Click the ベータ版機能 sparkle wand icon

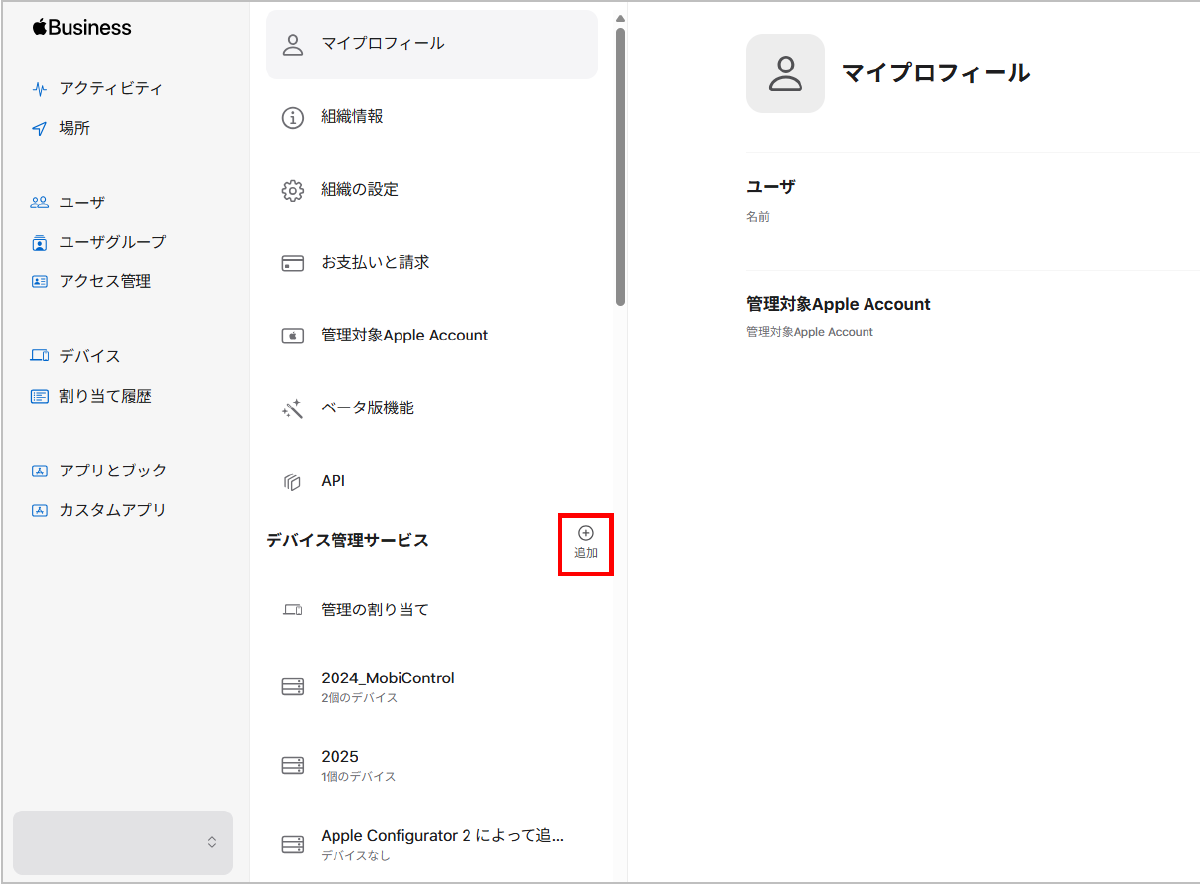tap(293, 409)
